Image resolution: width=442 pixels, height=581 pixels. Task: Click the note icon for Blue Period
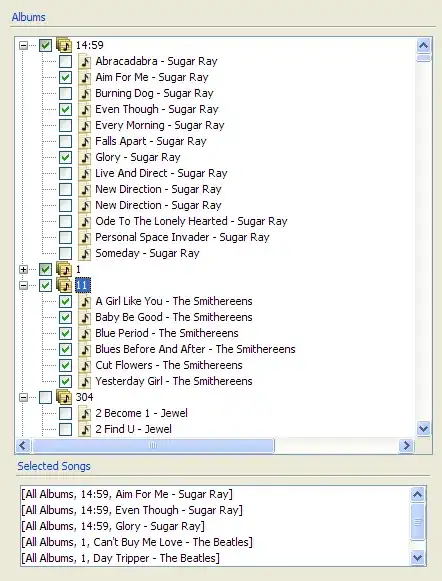pyautogui.click(x=84, y=333)
